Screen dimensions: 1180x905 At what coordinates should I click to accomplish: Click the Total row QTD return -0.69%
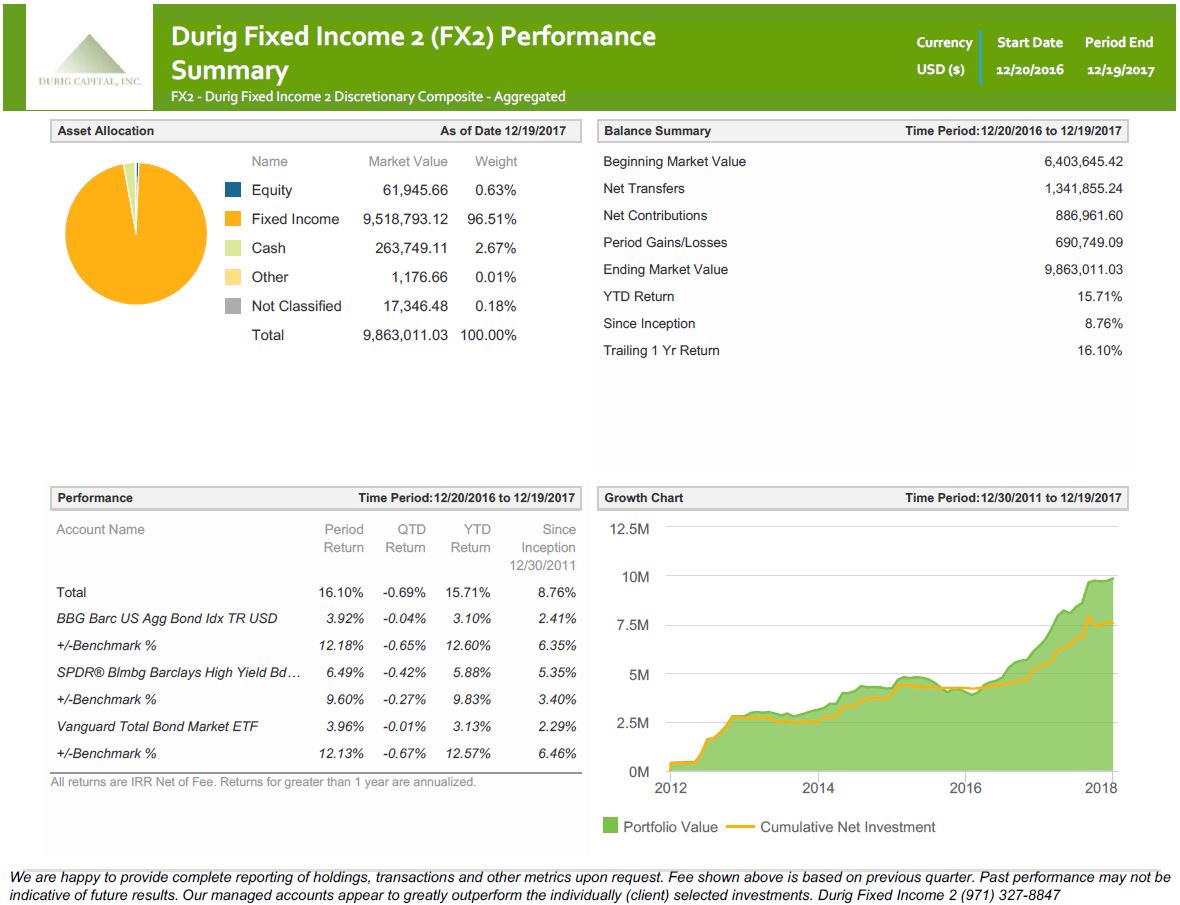pos(404,593)
